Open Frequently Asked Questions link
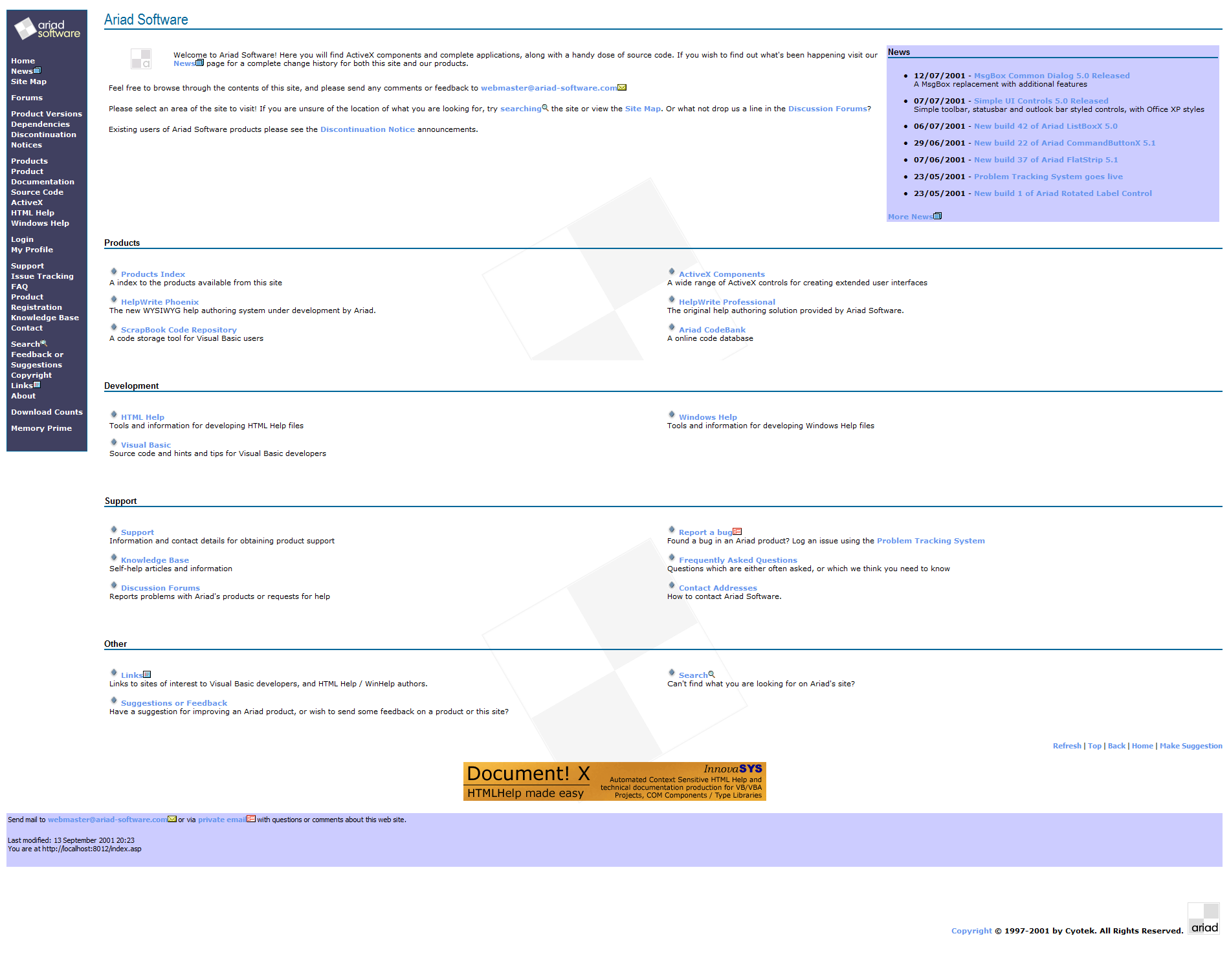Image resolution: width=1229 pixels, height=980 pixels. [738, 560]
